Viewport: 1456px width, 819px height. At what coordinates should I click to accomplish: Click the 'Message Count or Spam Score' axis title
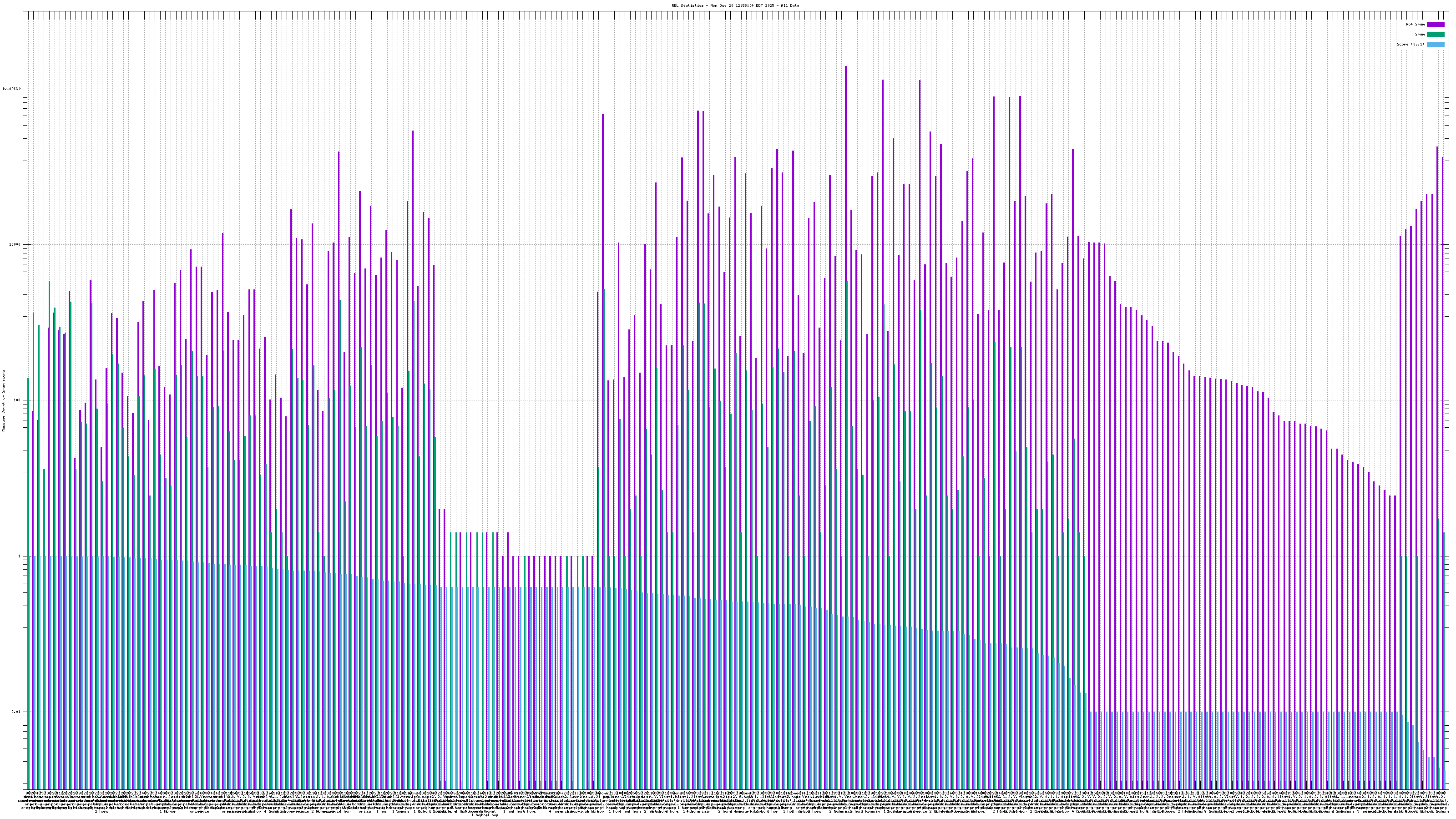point(3,401)
